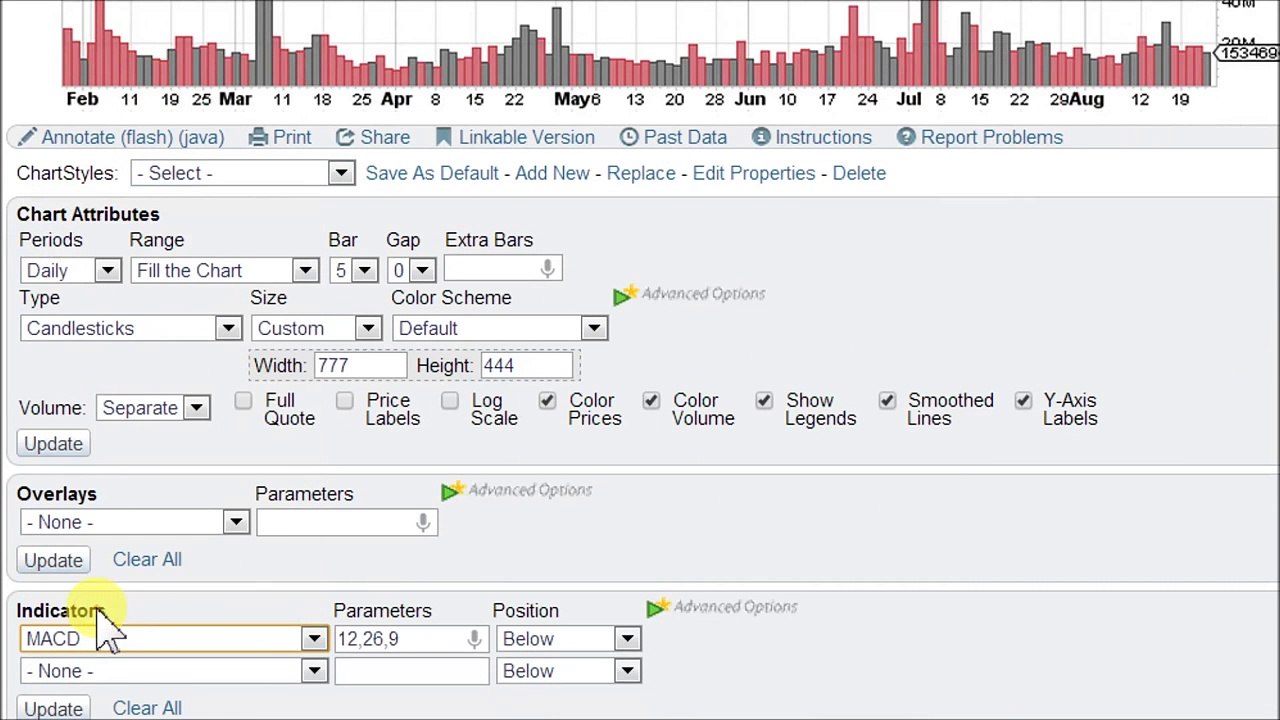Open the Instructions link
The image size is (1280, 720).
(x=823, y=137)
